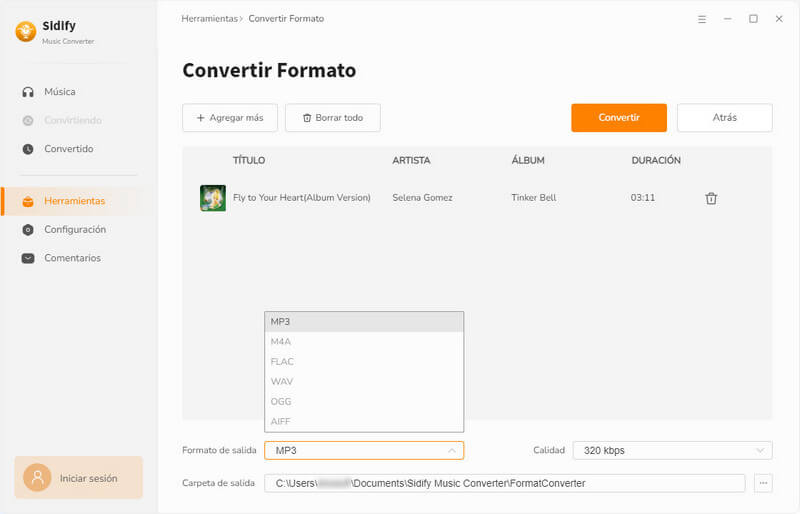The width and height of the screenshot is (800, 514).
Task: Choose AIFF from format list
Action: click(364, 422)
